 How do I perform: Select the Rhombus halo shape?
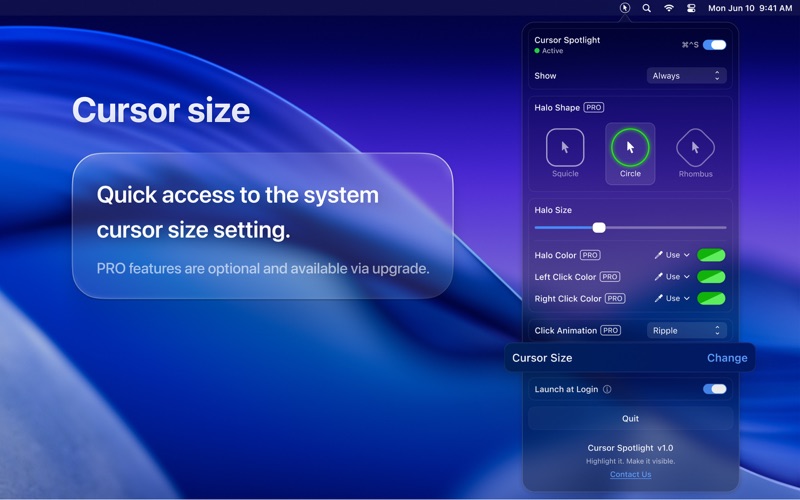[x=695, y=153]
